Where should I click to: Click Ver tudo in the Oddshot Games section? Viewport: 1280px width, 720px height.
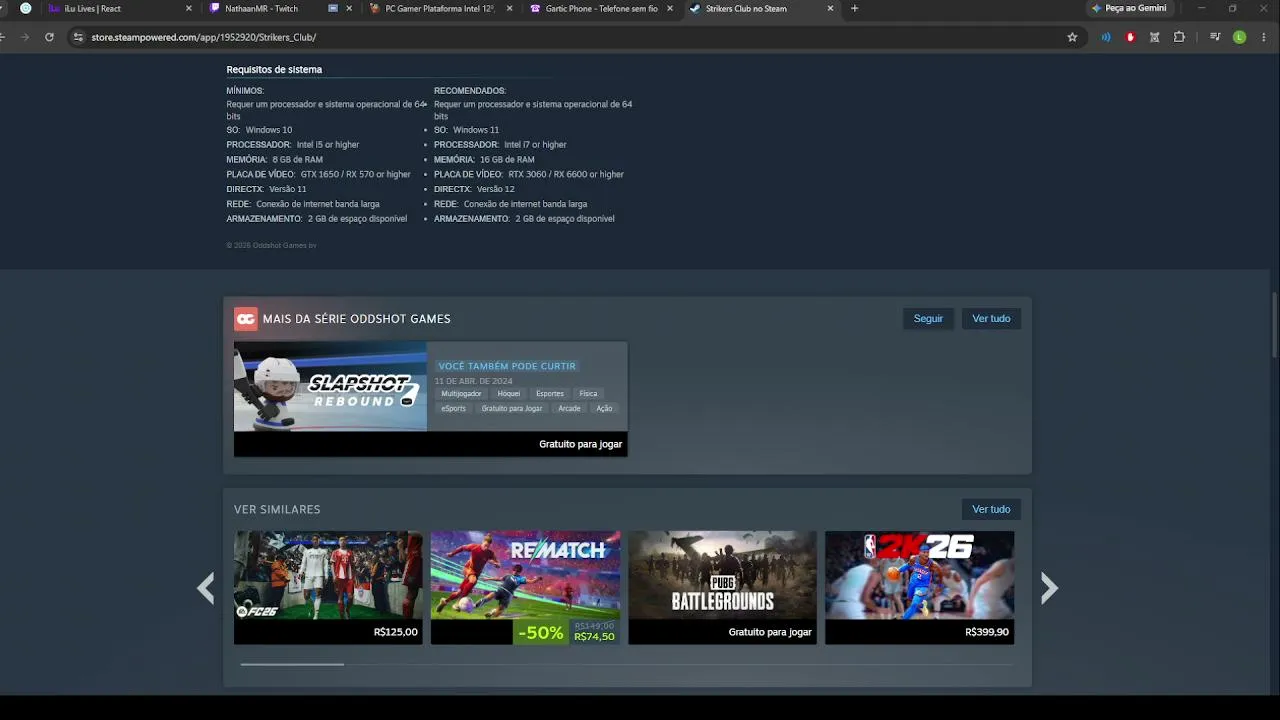point(991,318)
